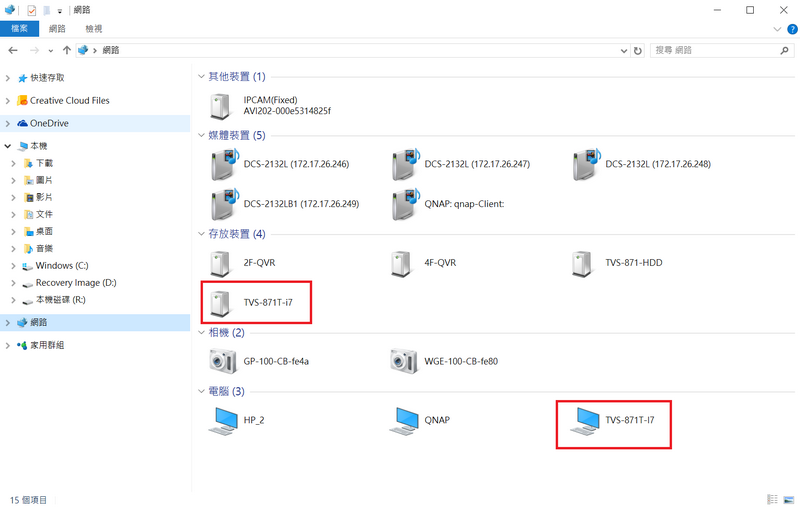Image resolution: width=800 pixels, height=507 pixels.
Task: Select OneDrive in the sidebar
Action: [x=49, y=123]
